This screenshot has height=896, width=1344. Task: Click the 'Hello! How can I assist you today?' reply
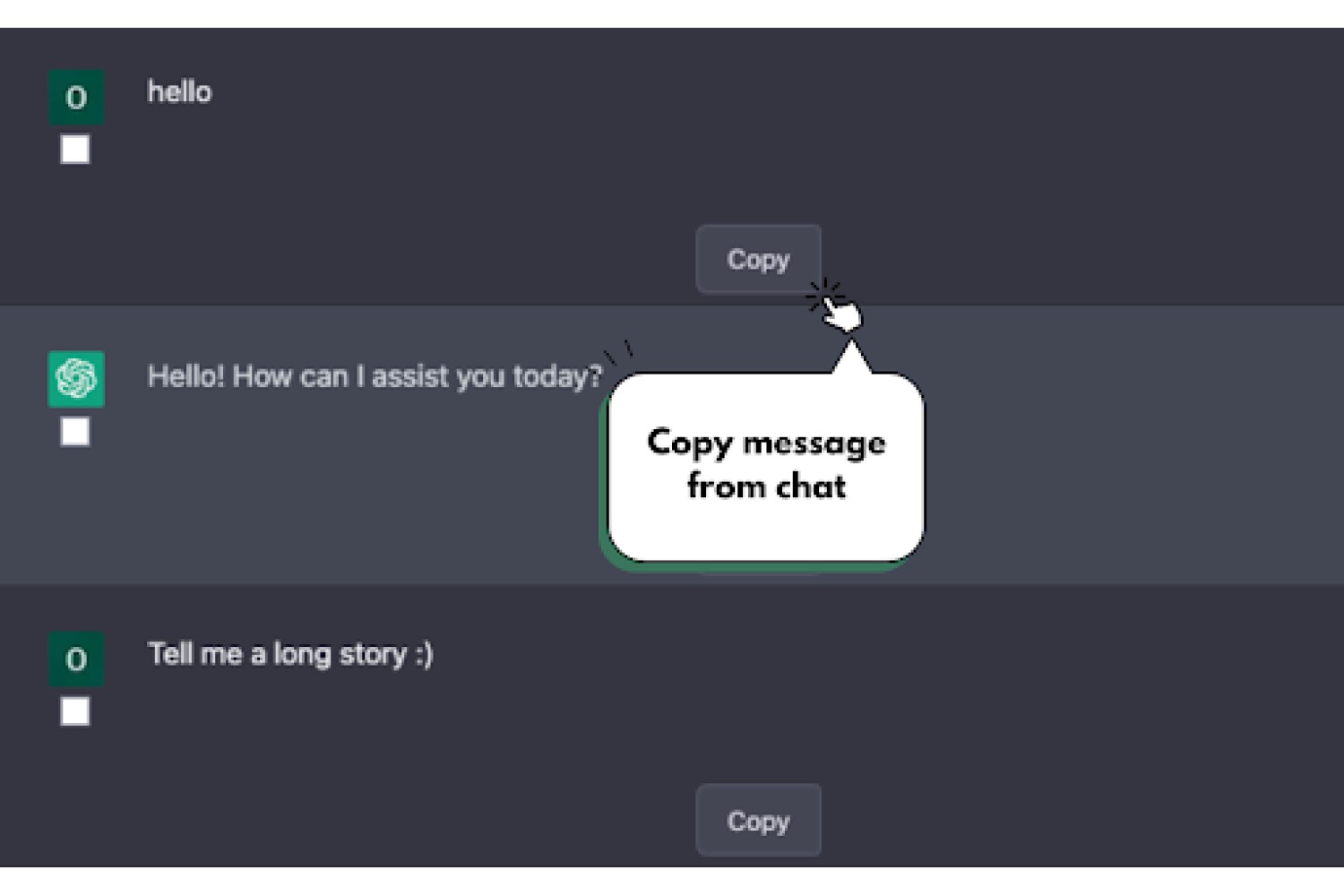click(x=375, y=376)
